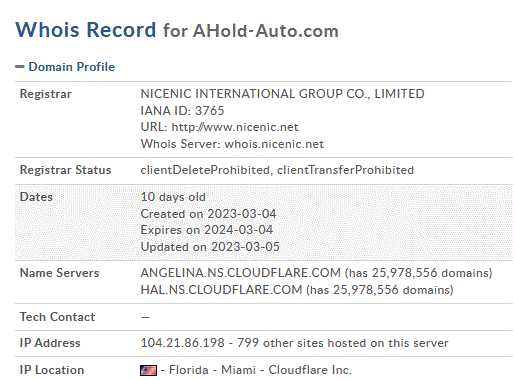
Task: Select the Registrar Status row label
Action: [x=65, y=170]
